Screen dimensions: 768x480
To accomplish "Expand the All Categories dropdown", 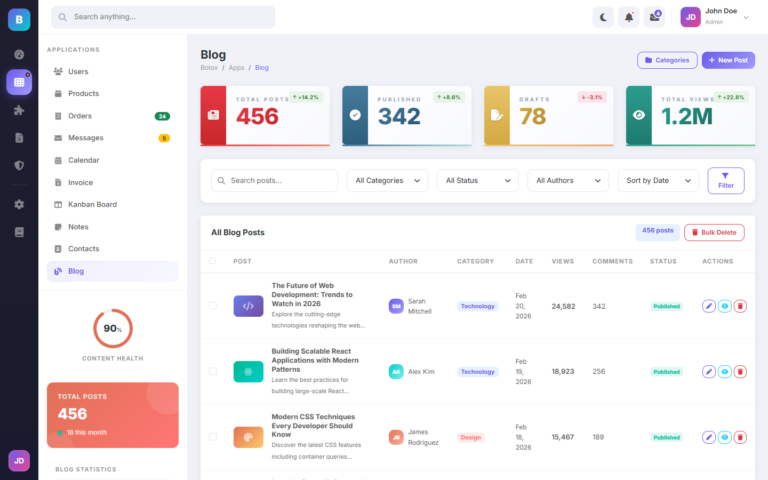I will pyautogui.click(x=387, y=180).
